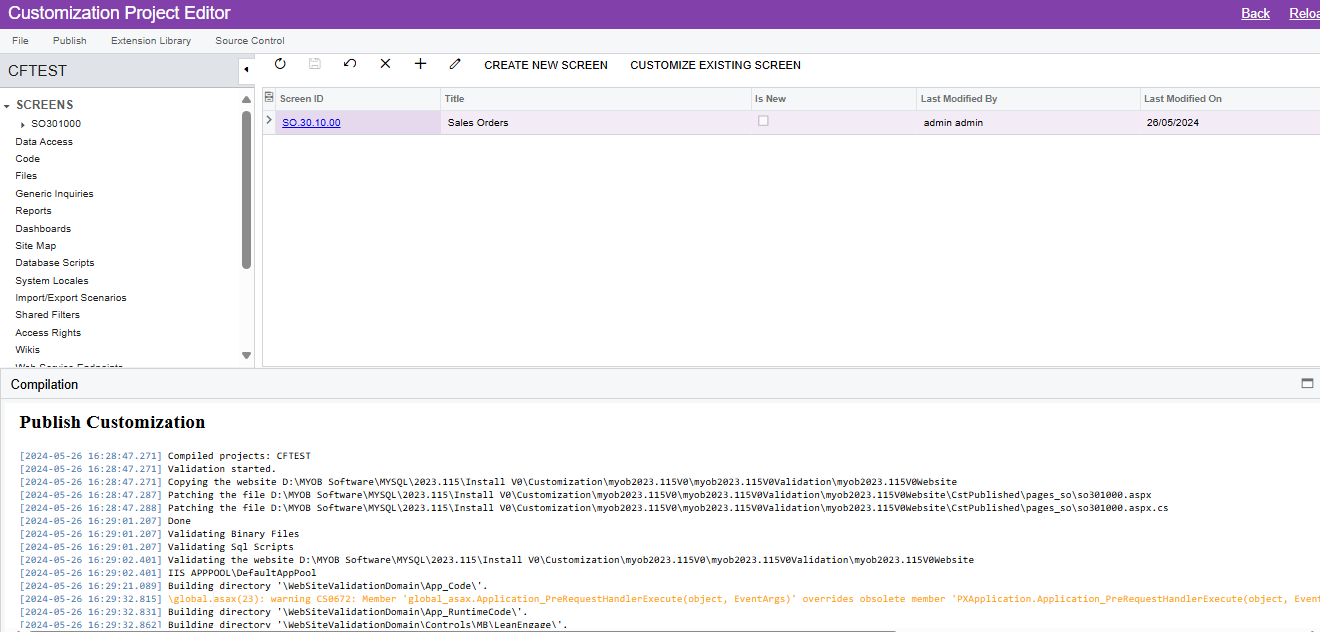The image size is (1320, 632).
Task: Open the Extension Library menu
Action: pos(151,41)
